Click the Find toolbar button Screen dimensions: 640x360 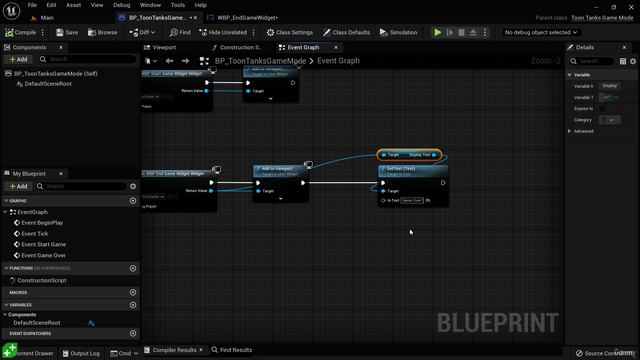(x=180, y=32)
